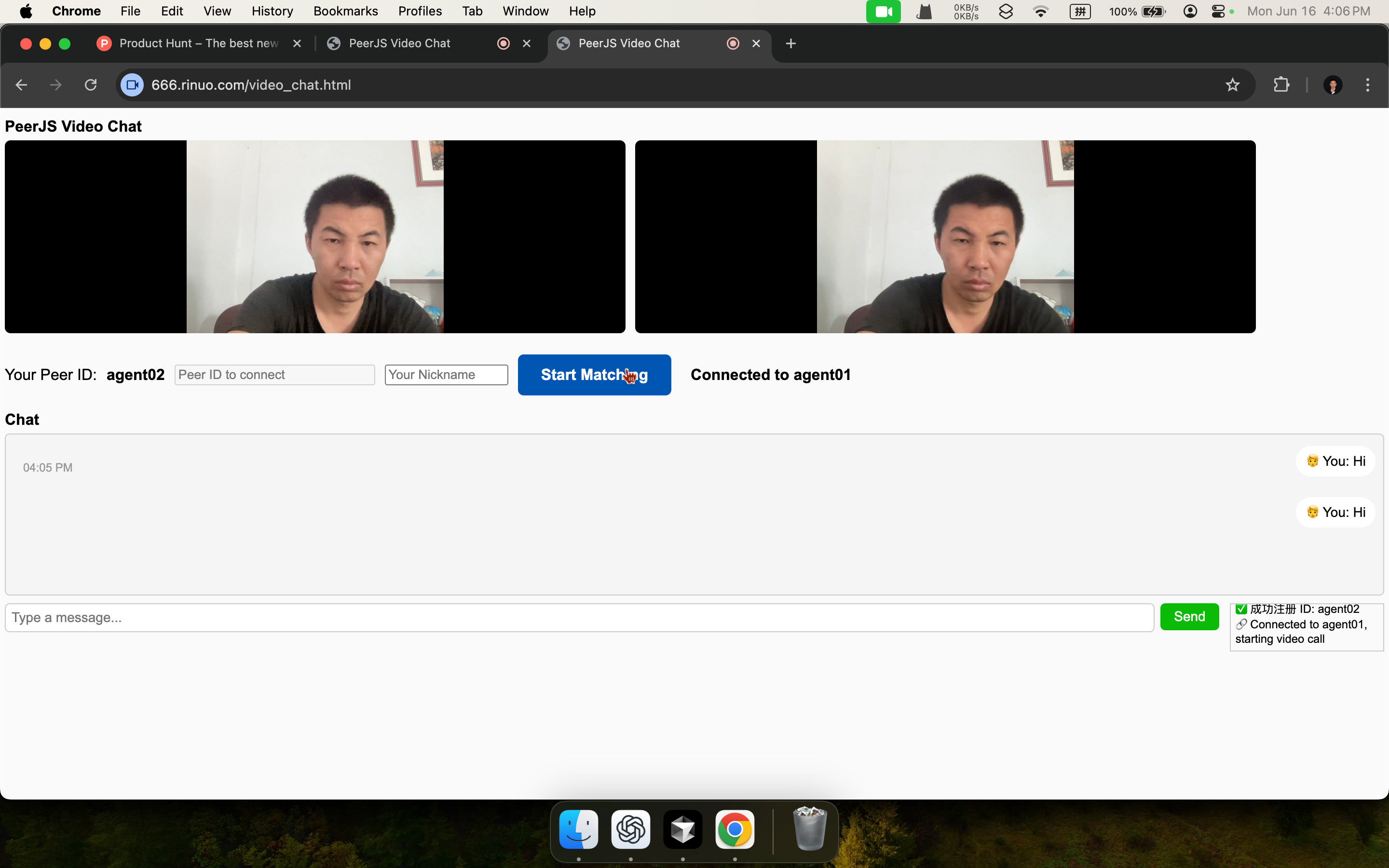Open the Chrome three-dot menu
The image size is (1389, 868).
1368,84
